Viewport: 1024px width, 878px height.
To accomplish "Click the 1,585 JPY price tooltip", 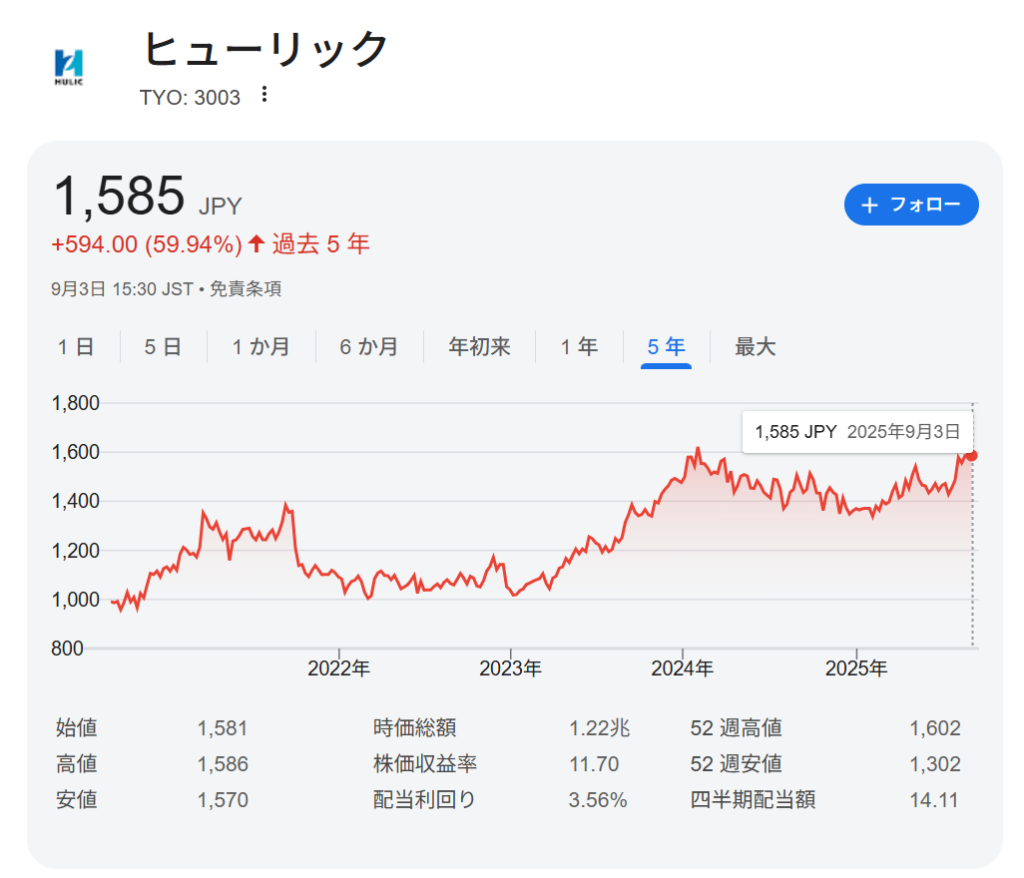I will pyautogui.click(x=856, y=432).
